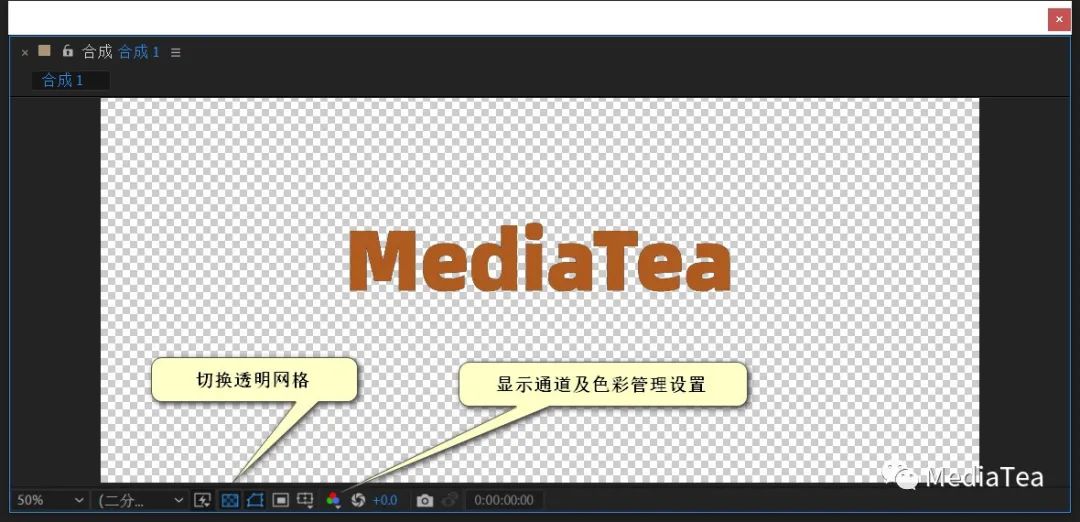Click the reset exposure aperture icon
1080x522 pixels.
pos(357,500)
